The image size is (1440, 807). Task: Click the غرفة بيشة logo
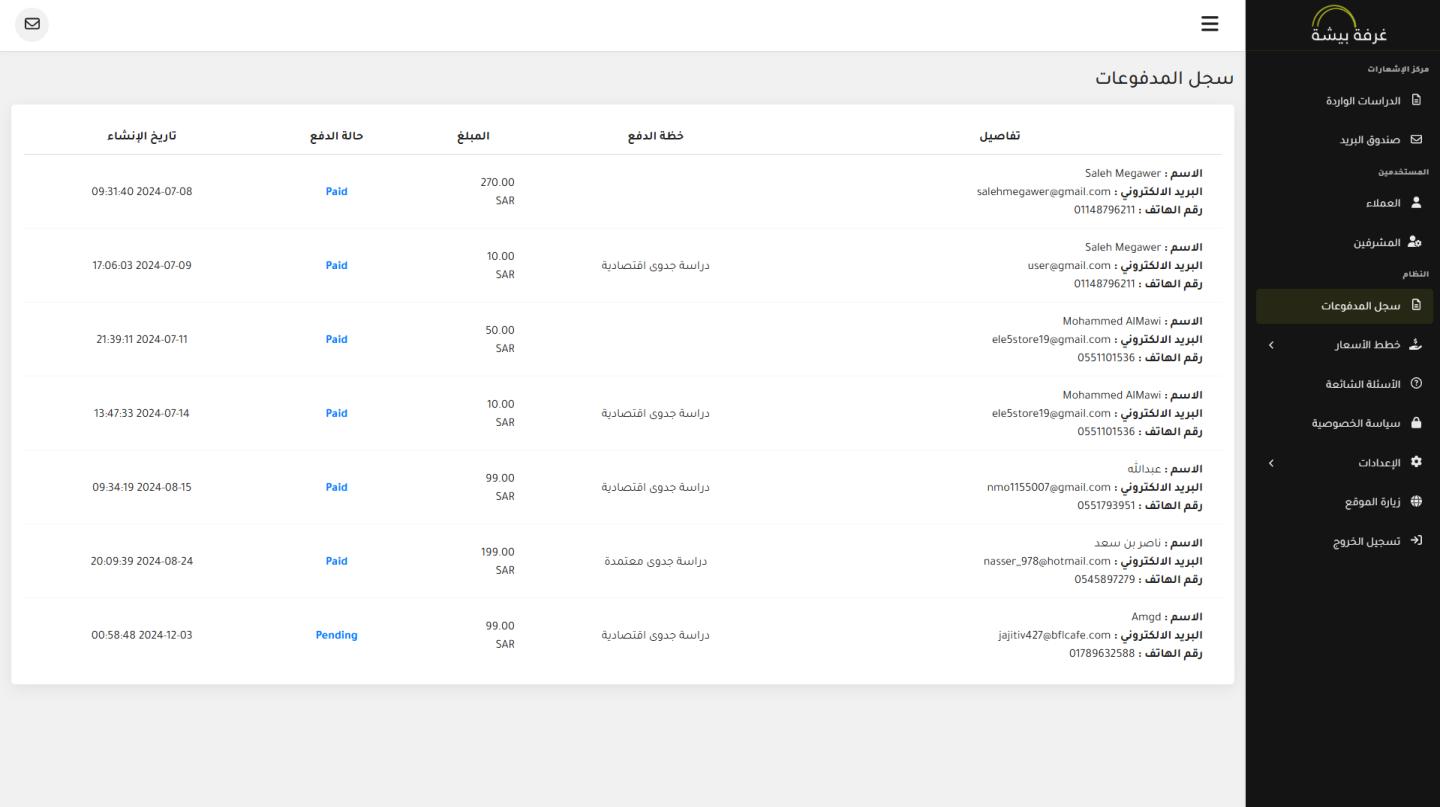coord(1349,26)
